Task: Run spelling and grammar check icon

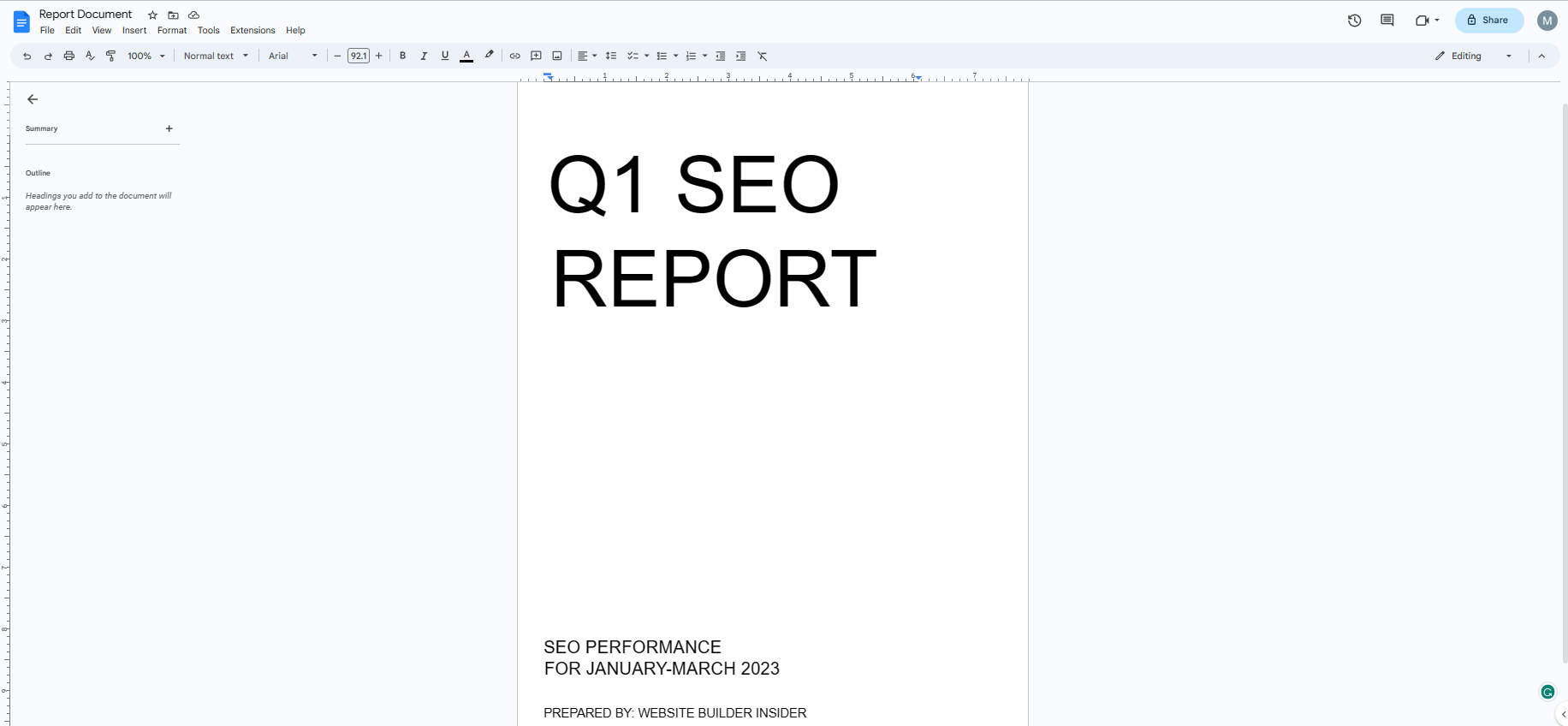Action: [x=90, y=56]
